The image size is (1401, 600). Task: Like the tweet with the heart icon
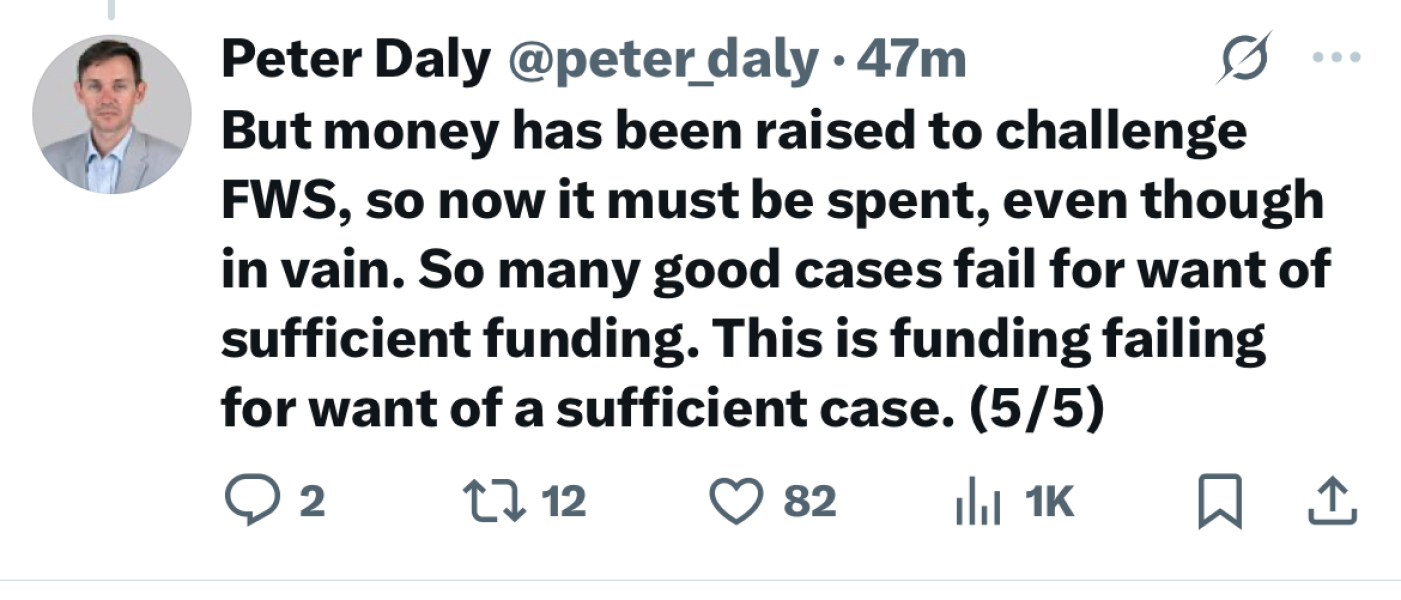(x=736, y=501)
